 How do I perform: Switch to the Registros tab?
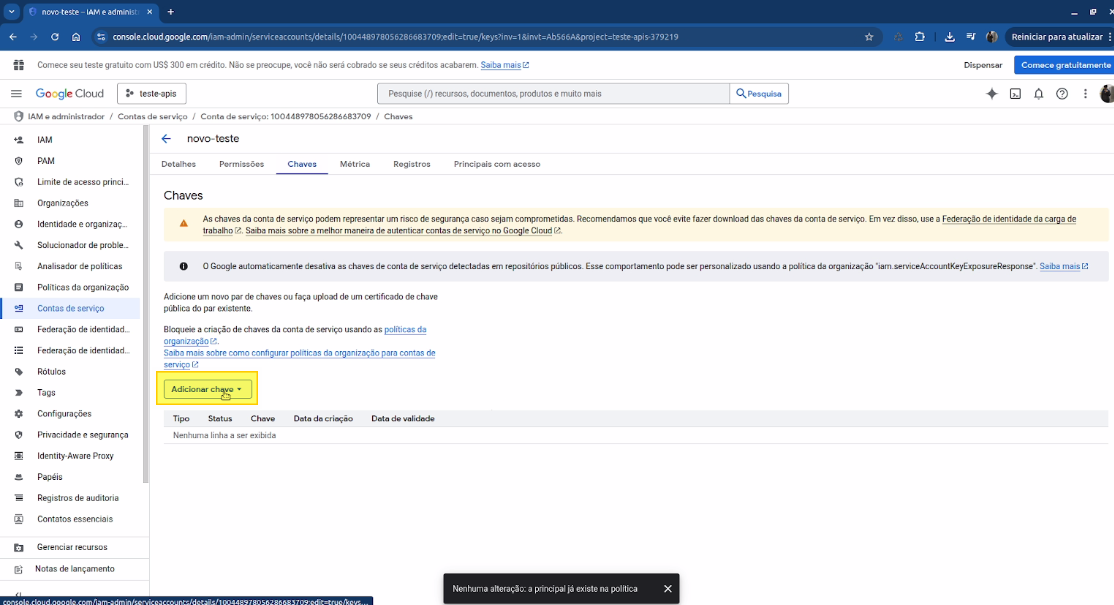pos(412,164)
